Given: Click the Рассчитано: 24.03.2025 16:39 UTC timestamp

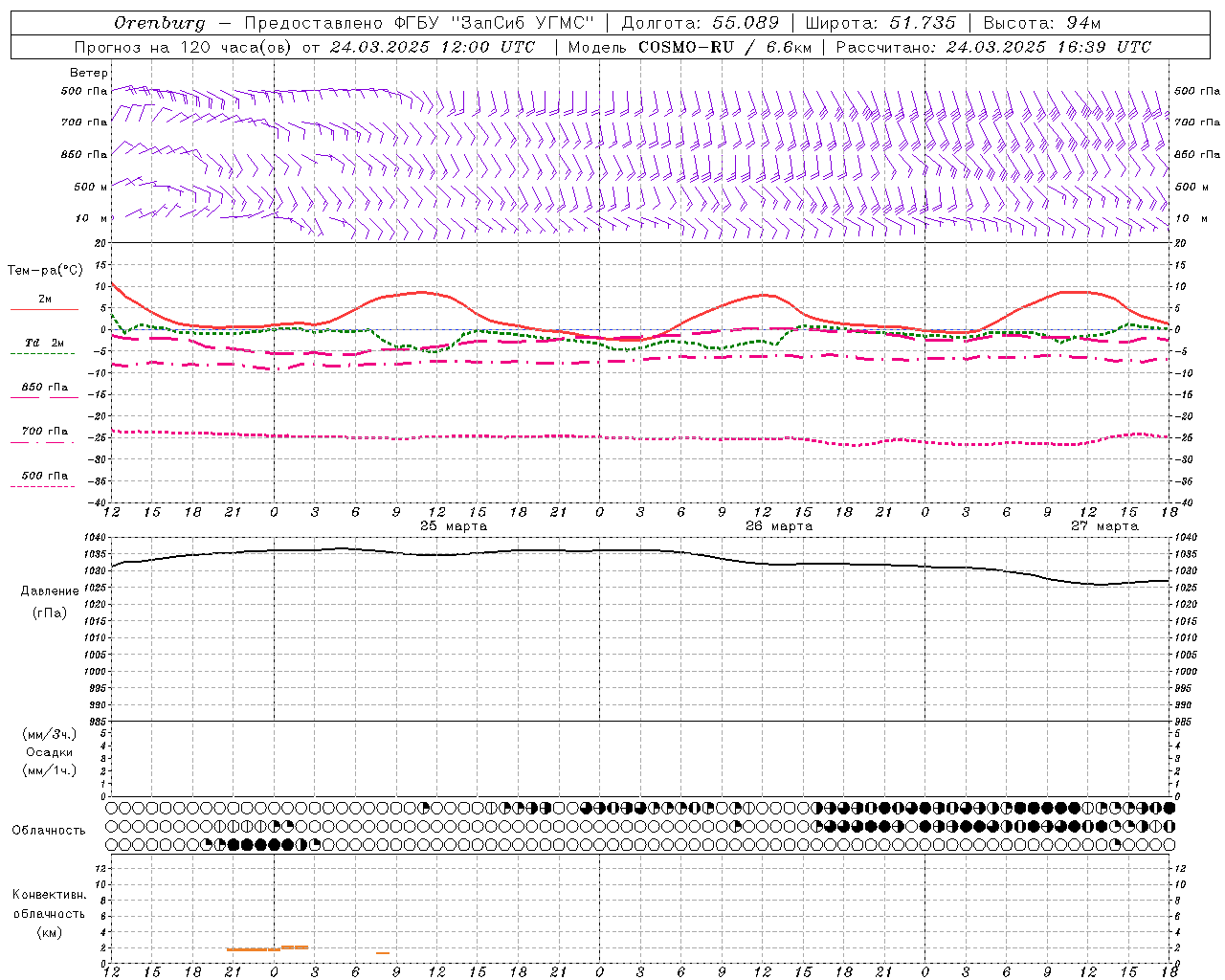Looking at the screenshot, I should point(993,47).
